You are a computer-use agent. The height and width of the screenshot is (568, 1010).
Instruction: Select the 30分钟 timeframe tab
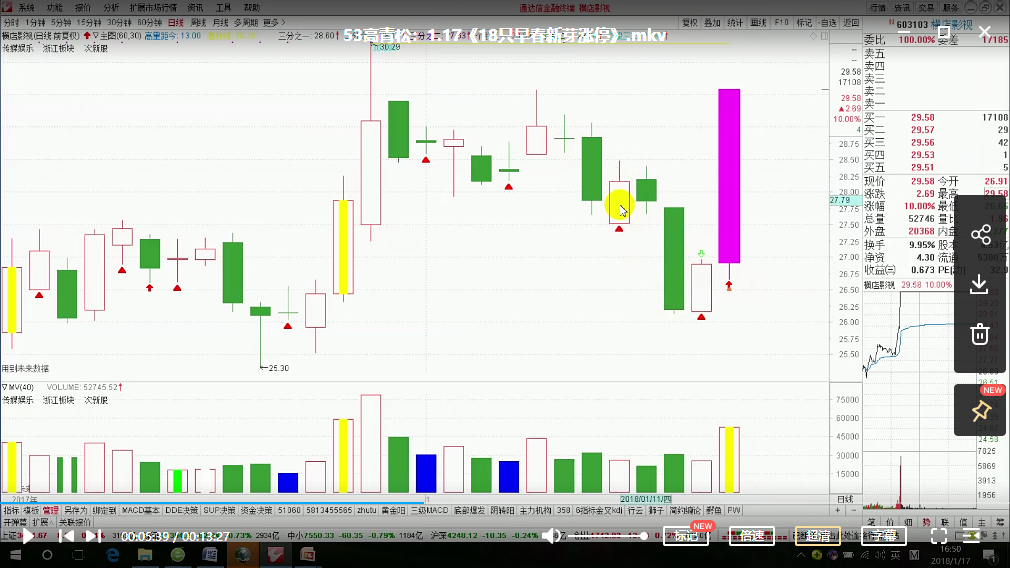click(118, 22)
